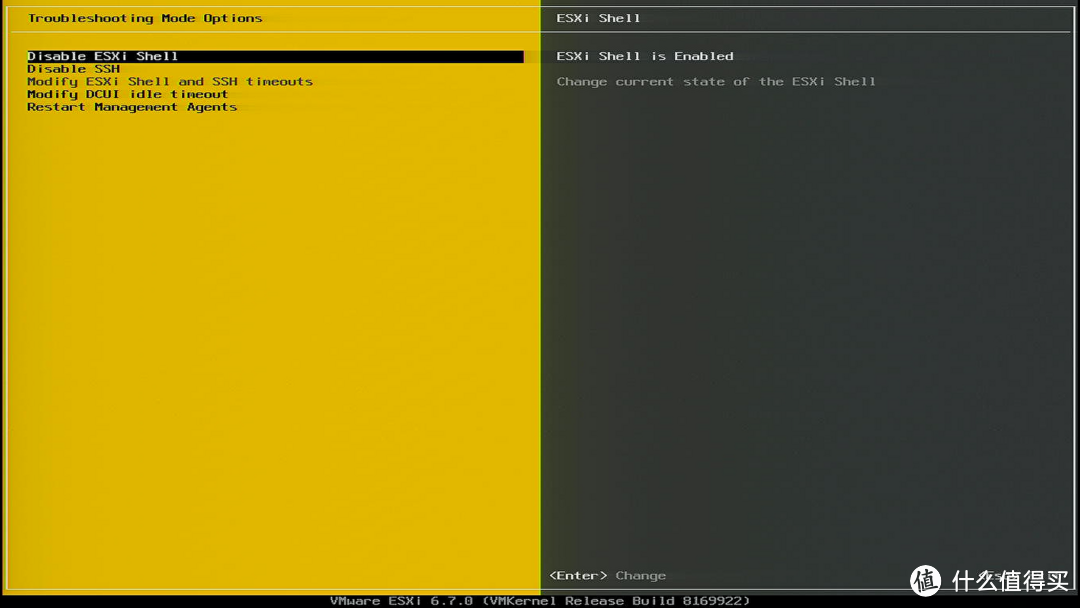Image resolution: width=1080 pixels, height=608 pixels.
Task: Click the Troubleshooting Mode Options heading
Action: point(145,18)
